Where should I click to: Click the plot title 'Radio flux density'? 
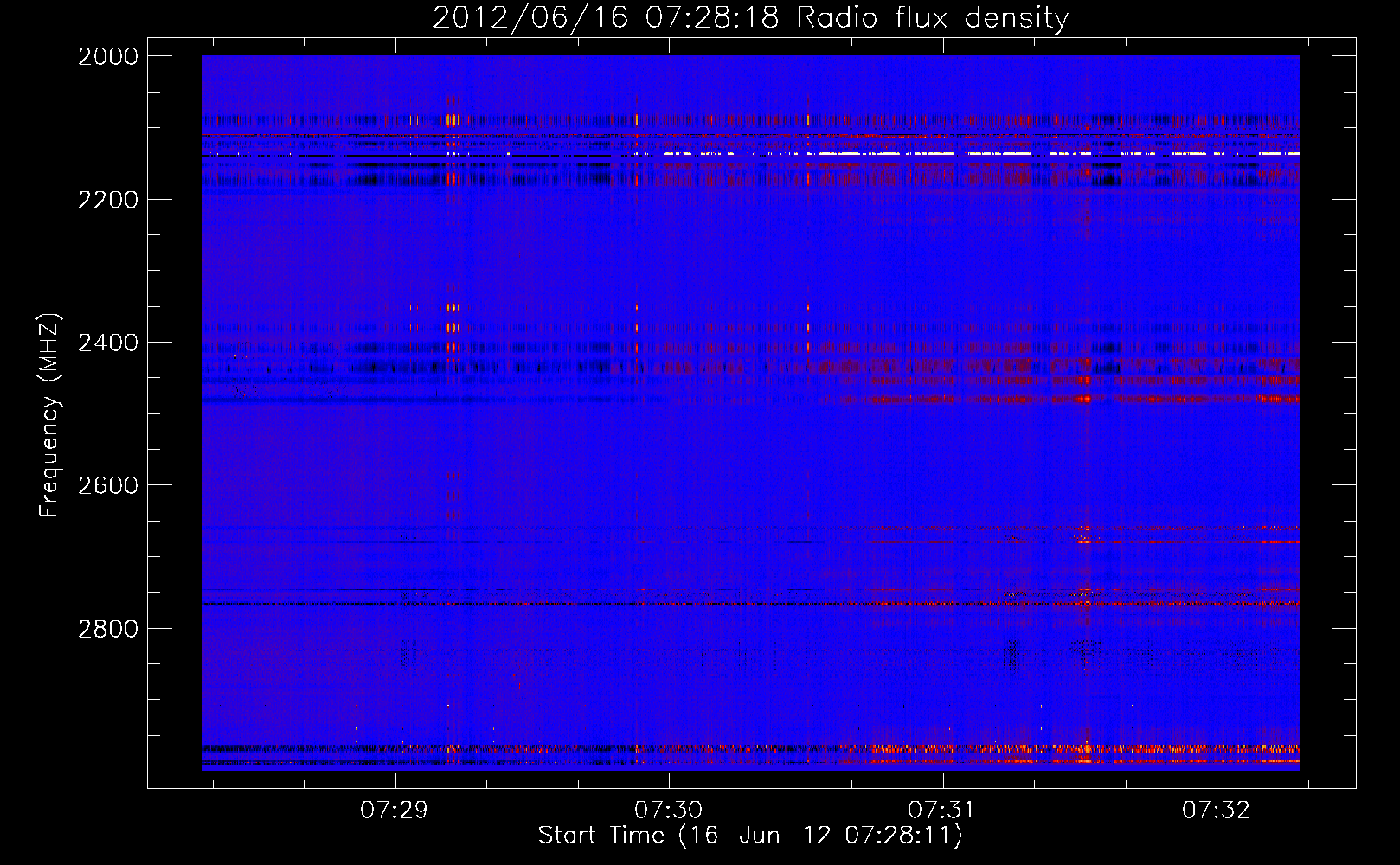(x=750, y=17)
